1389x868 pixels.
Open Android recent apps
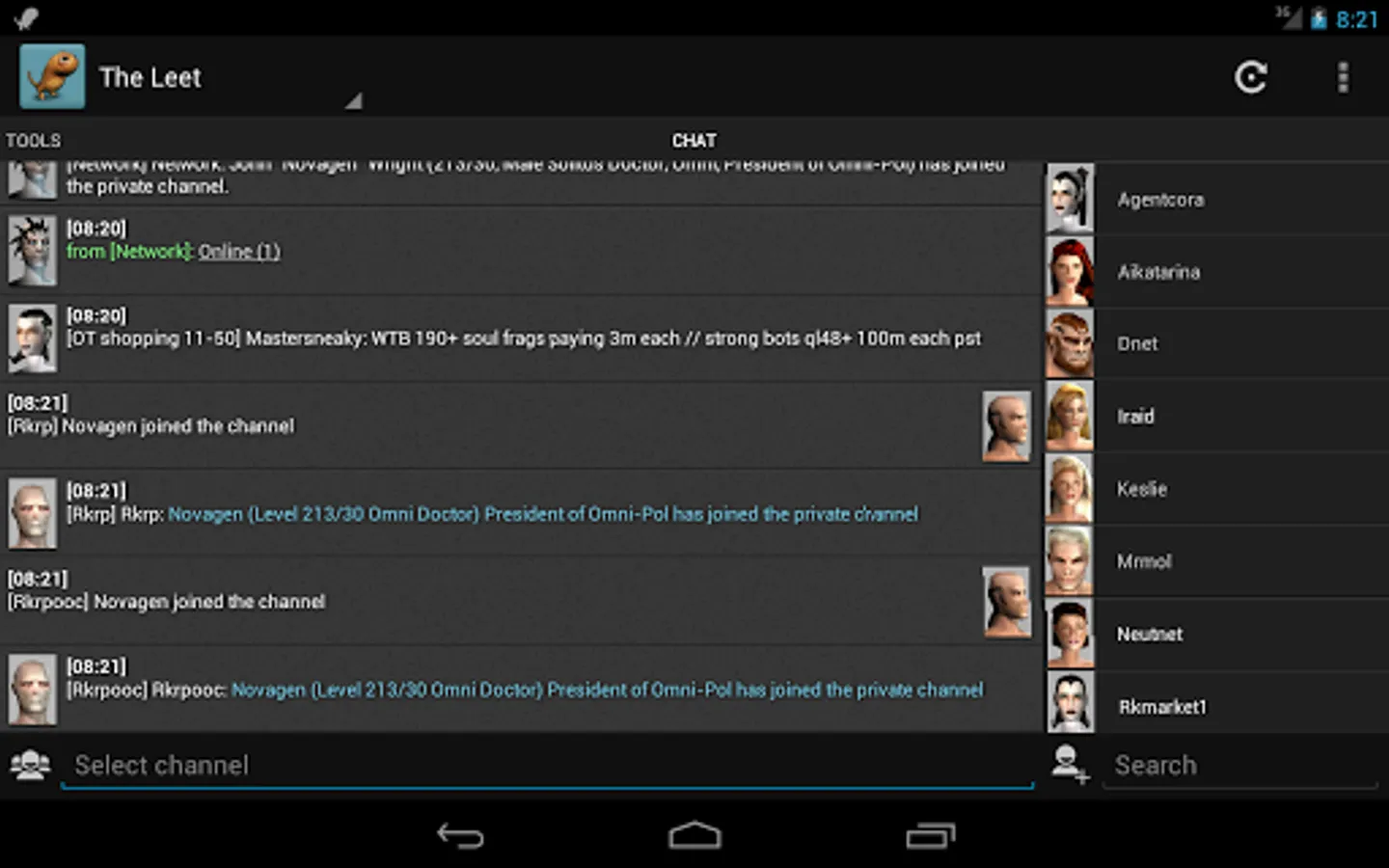(x=930, y=835)
